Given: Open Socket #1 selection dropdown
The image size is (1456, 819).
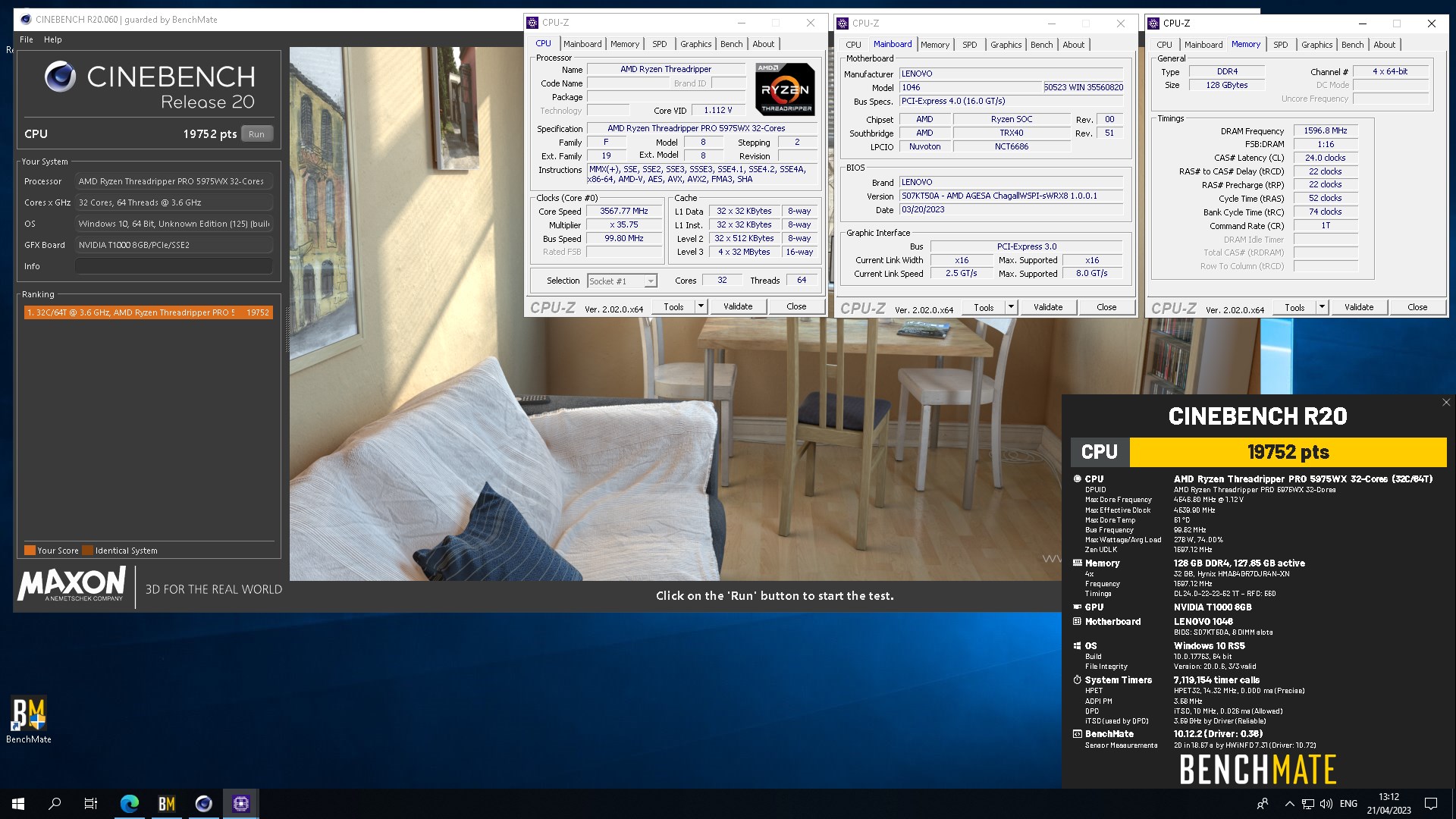Looking at the screenshot, I should coord(623,281).
